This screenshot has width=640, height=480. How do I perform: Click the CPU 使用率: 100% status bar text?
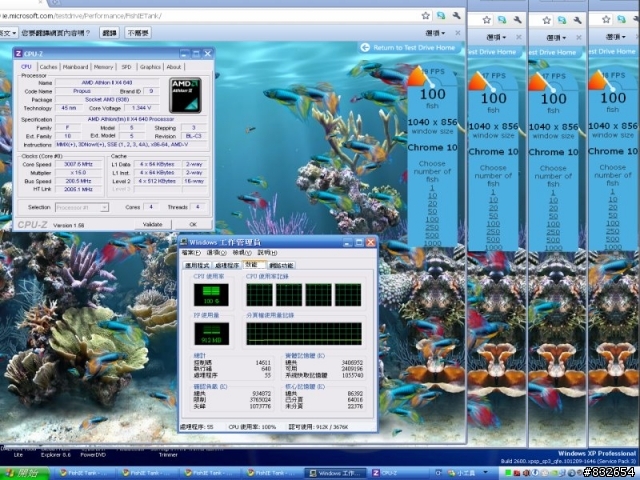tap(252, 427)
